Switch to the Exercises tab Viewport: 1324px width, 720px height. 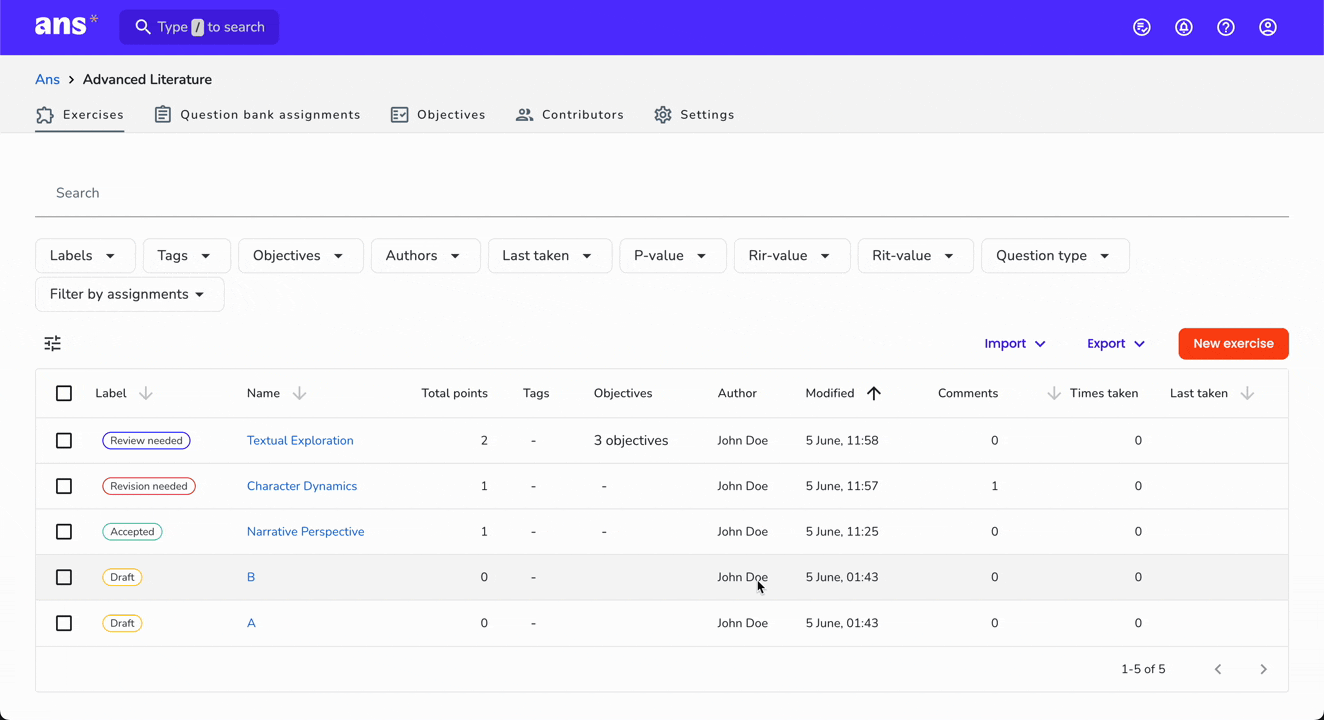(x=80, y=115)
